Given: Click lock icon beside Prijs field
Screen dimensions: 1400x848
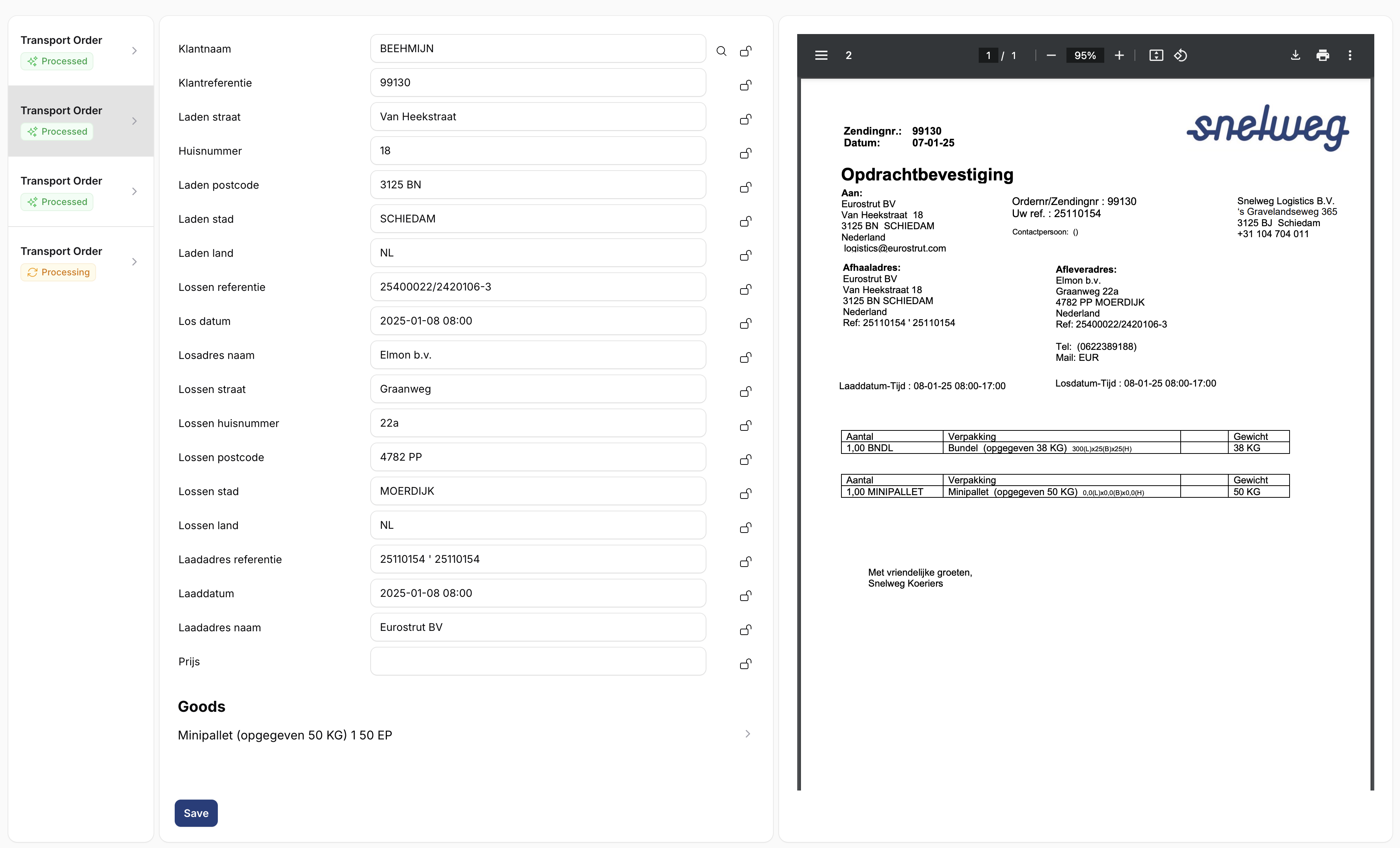Looking at the screenshot, I should pyautogui.click(x=745, y=664).
